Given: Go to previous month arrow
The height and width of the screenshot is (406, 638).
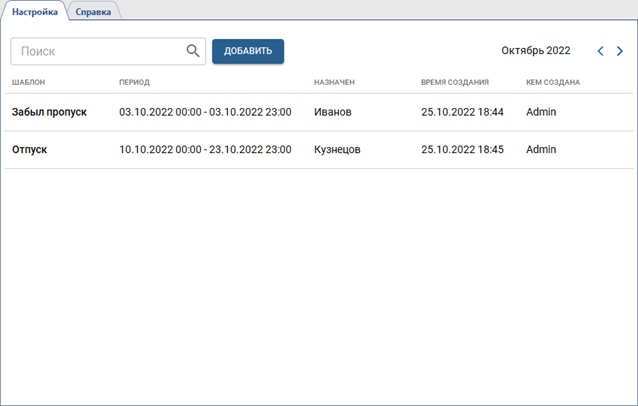Looking at the screenshot, I should [600, 51].
